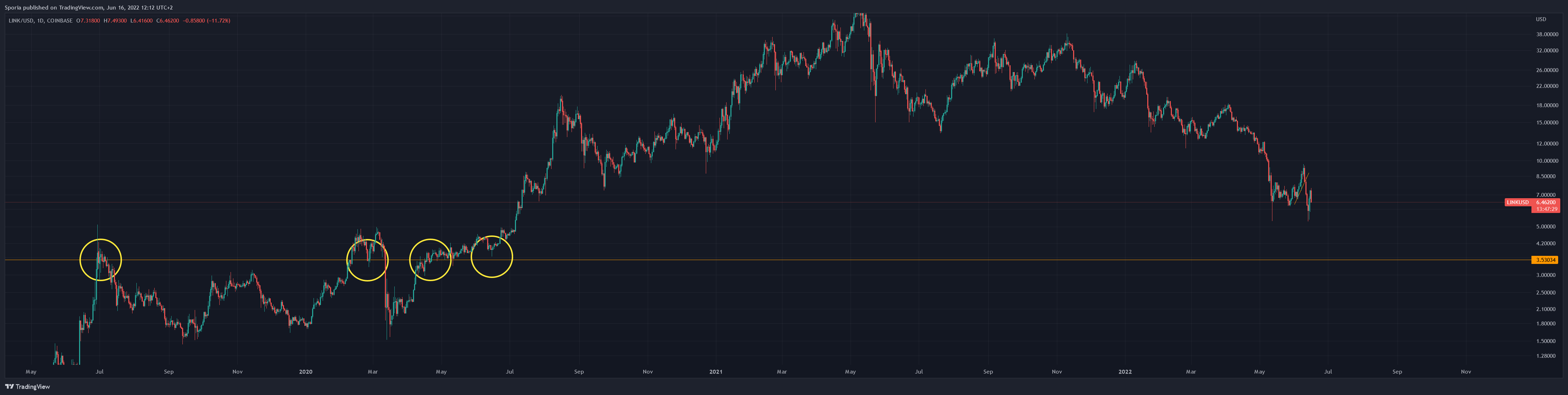This screenshot has width=1568, height=395.
Task: Click the 7.00000 price axis label
Action: pyautogui.click(x=1547, y=195)
